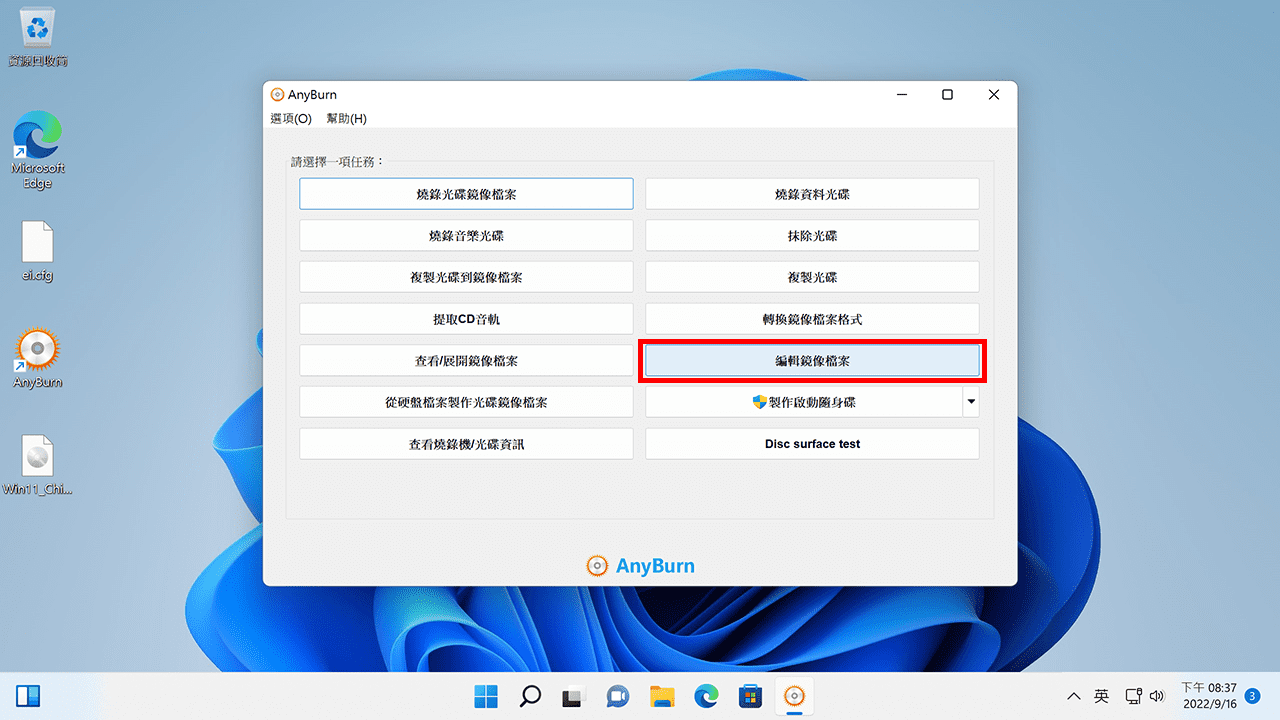1280x720 pixels.
Task: Run the Disc surface test
Action: point(811,443)
